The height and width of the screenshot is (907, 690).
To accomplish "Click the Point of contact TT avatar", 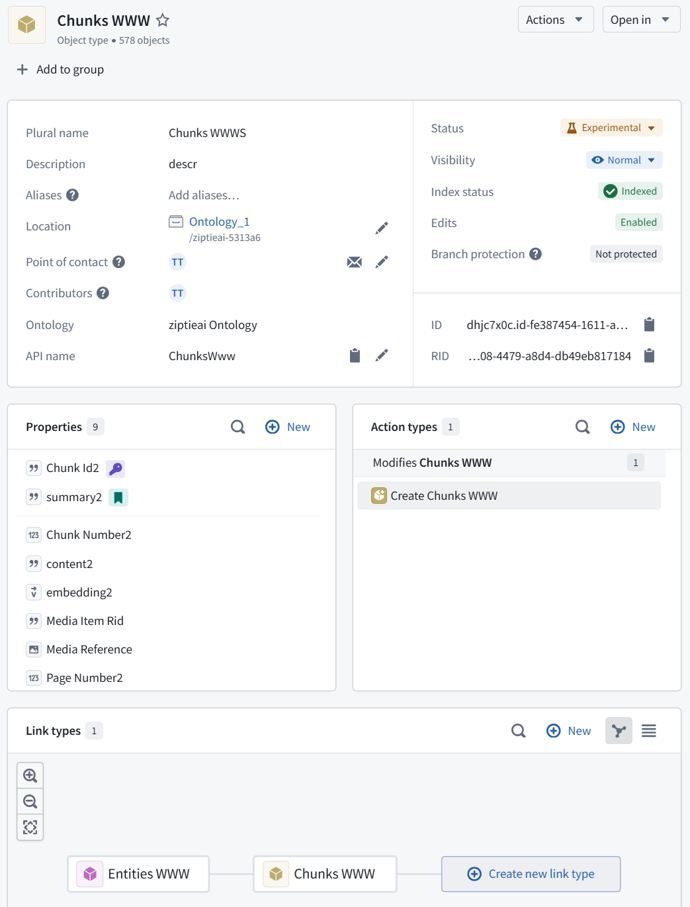I will pyautogui.click(x=178, y=262).
